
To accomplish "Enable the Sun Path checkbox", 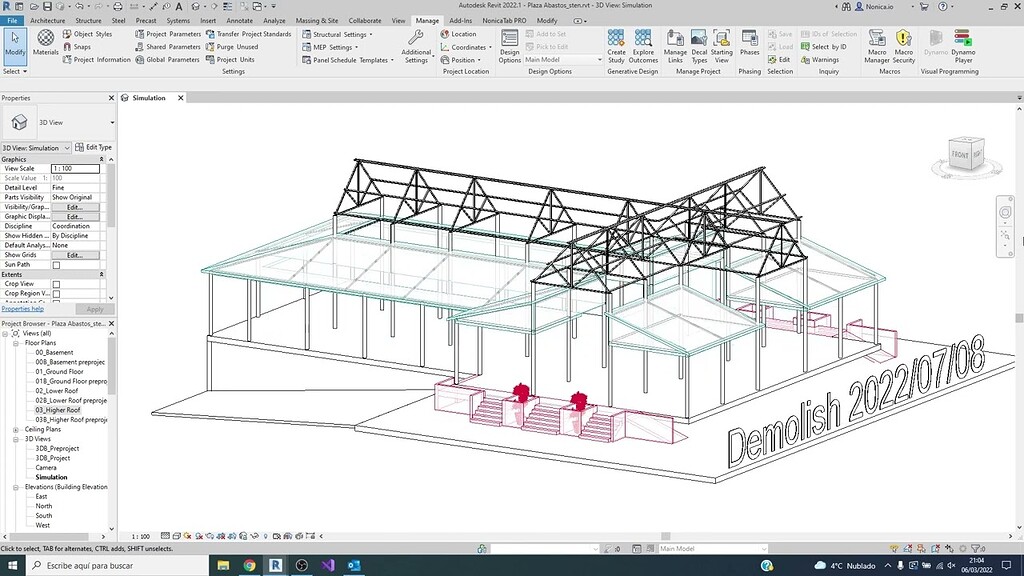I will coord(57,264).
